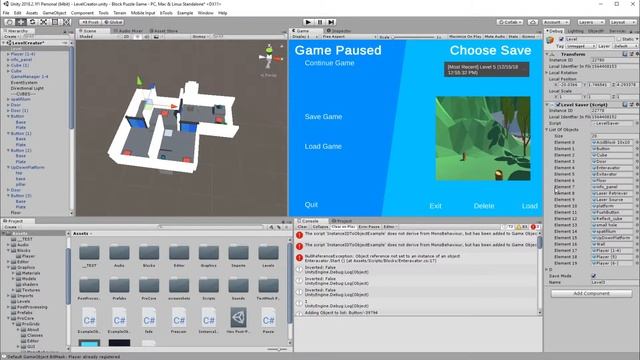The width and height of the screenshot is (640, 360).
Task: Toggle scene lighting button in Scene toolbar
Action: [138, 37]
